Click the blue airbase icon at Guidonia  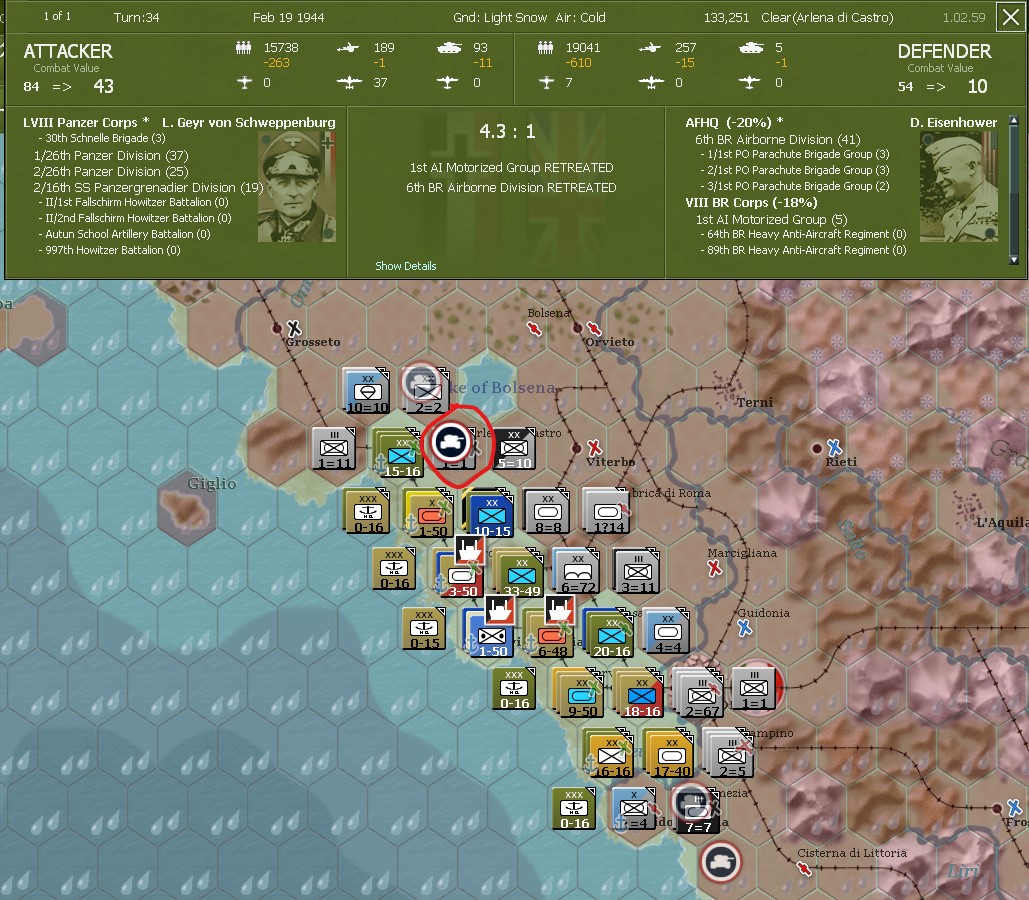(x=744, y=628)
